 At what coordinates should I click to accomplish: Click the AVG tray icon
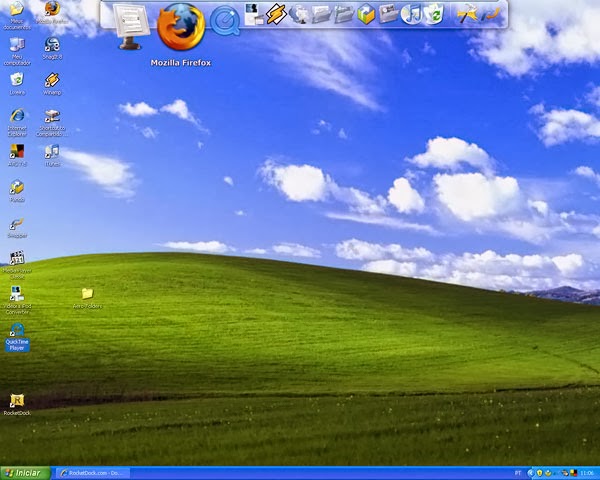pyautogui.click(x=574, y=473)
